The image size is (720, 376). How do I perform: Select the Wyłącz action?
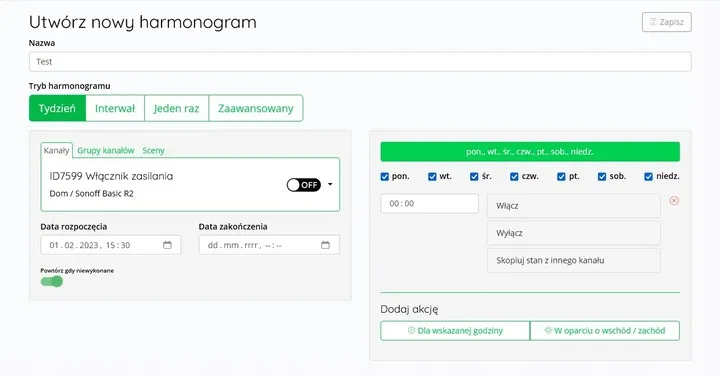(x=574, y=233)
